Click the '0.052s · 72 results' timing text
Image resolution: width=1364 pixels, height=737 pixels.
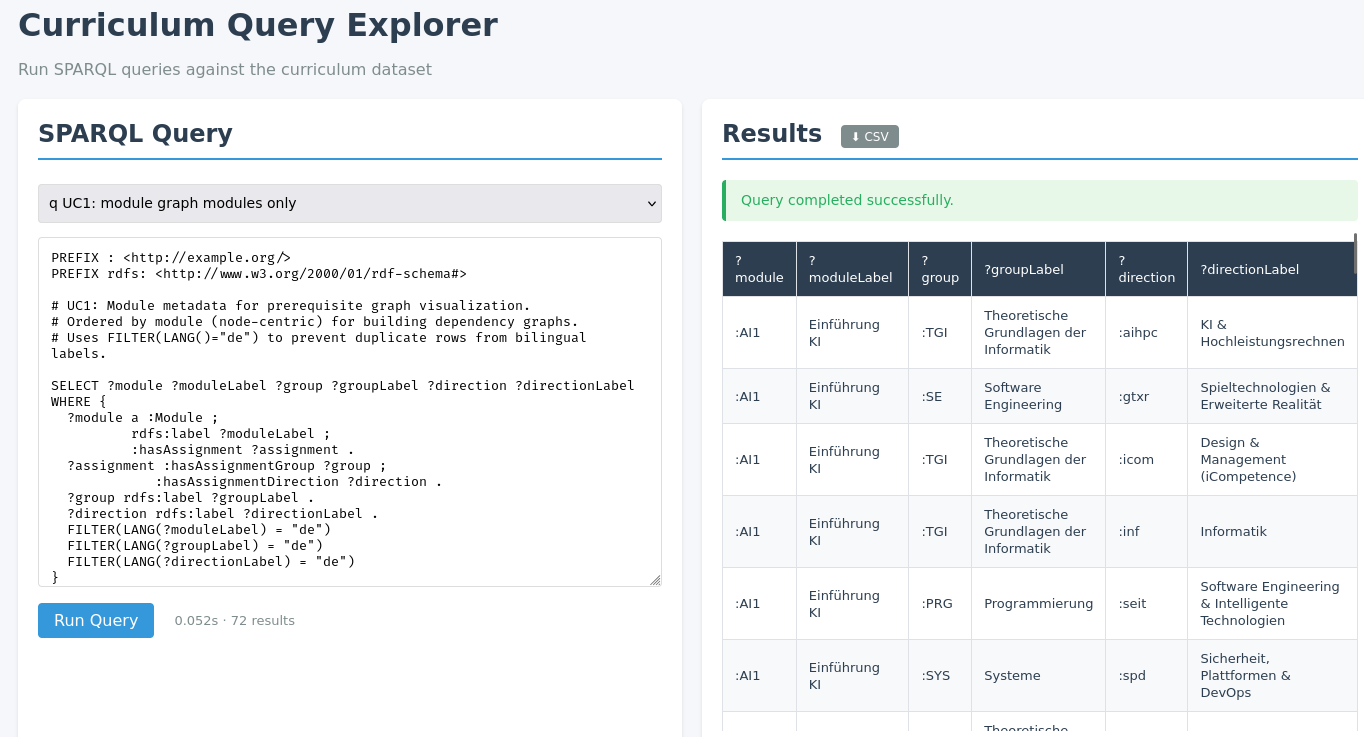[234, 620]
